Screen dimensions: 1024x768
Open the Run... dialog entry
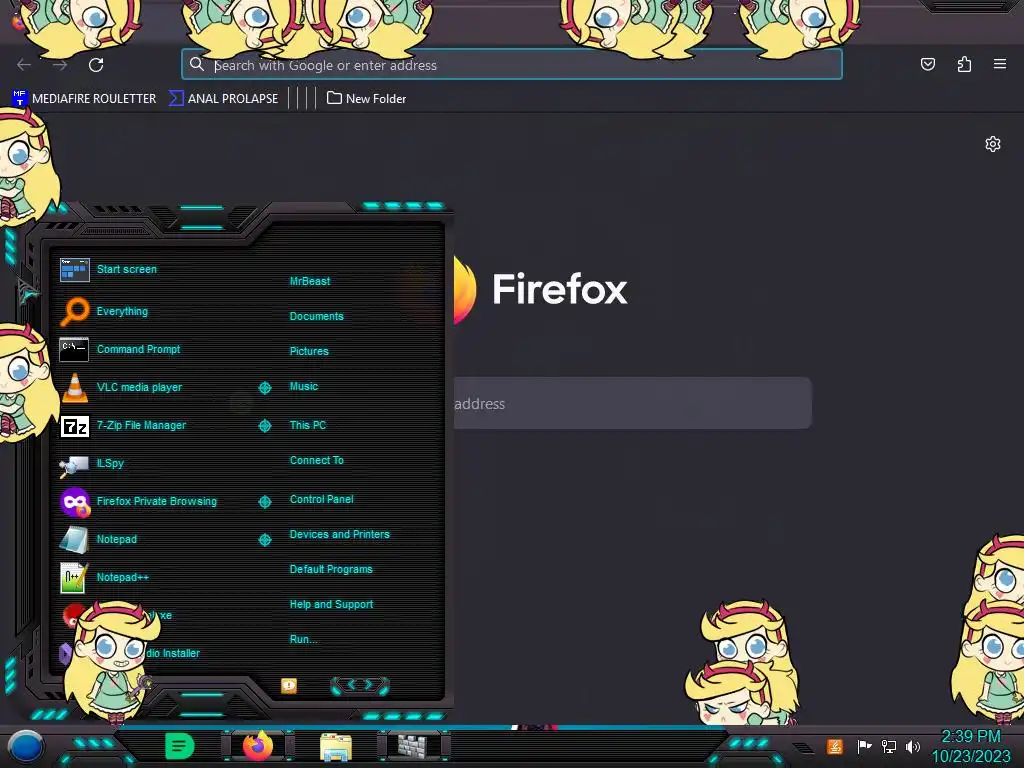coord(303,639)
